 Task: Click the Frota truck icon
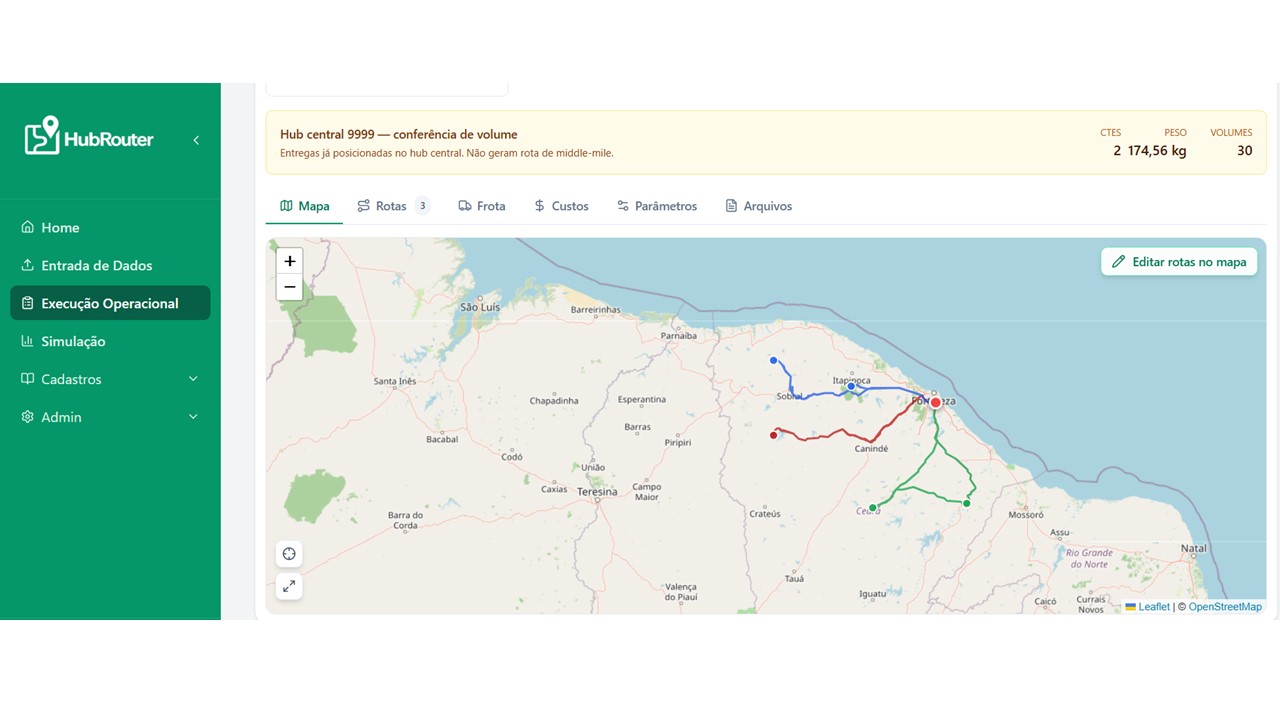[465, 206]
